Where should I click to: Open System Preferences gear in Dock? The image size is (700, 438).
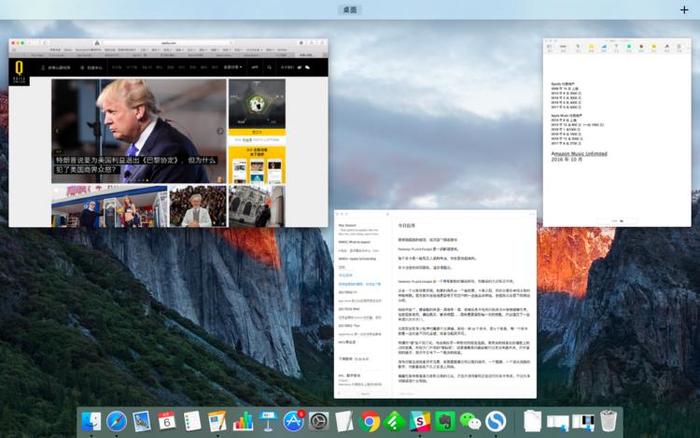tap(319, 421)
